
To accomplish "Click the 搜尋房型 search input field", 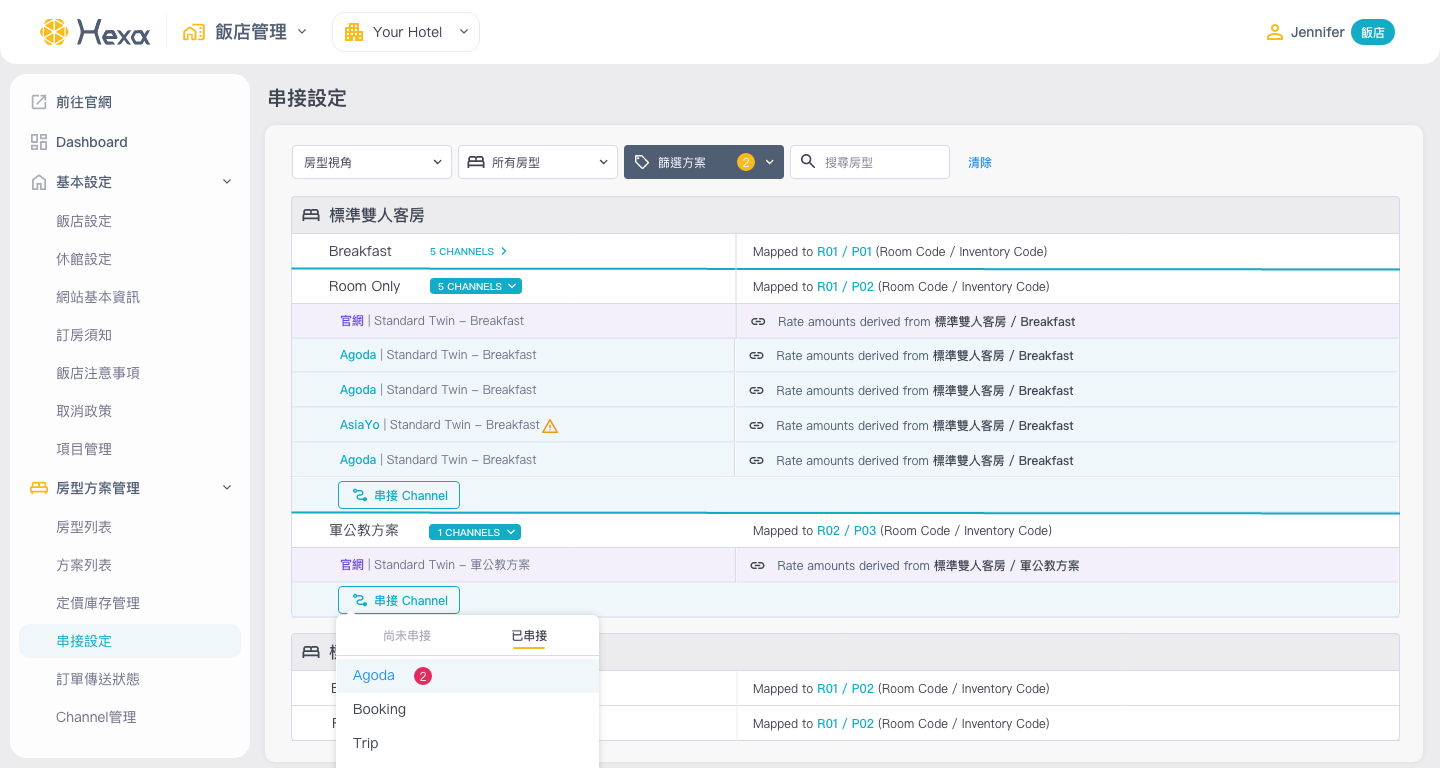I will 880,162.
